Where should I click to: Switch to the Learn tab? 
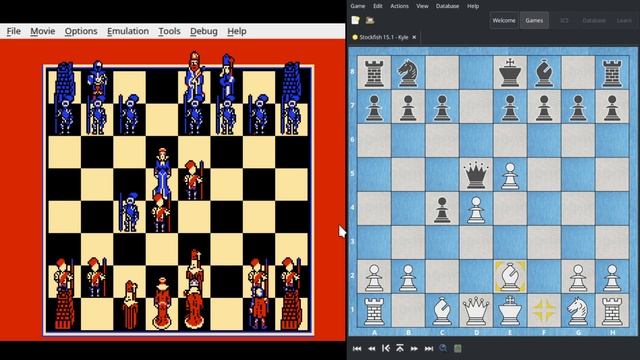point(624,20)
